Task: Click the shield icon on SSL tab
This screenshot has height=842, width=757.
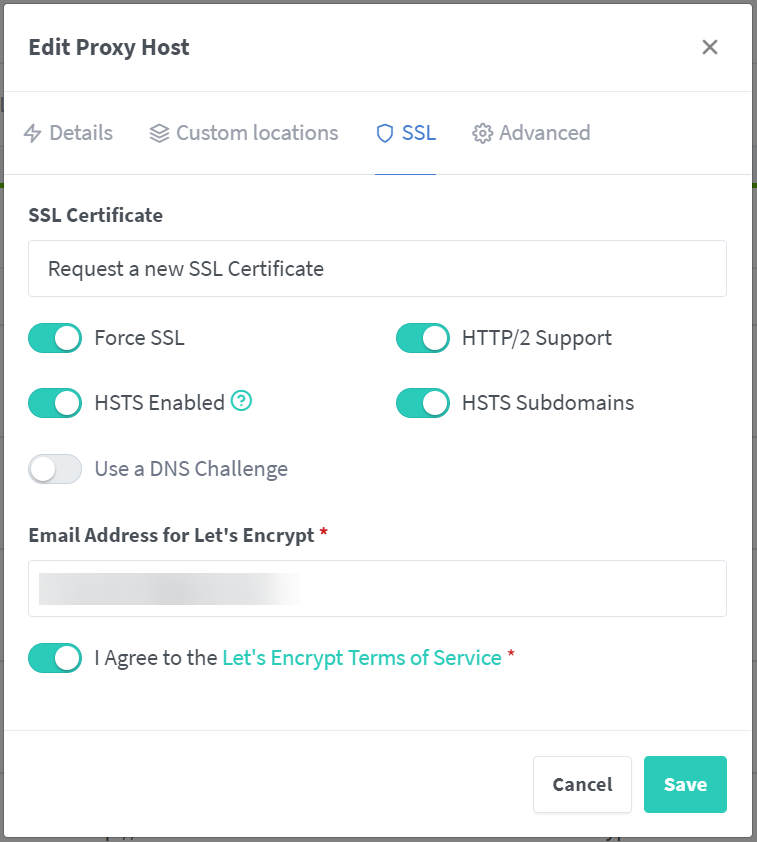Action: (x=385, y=133)
